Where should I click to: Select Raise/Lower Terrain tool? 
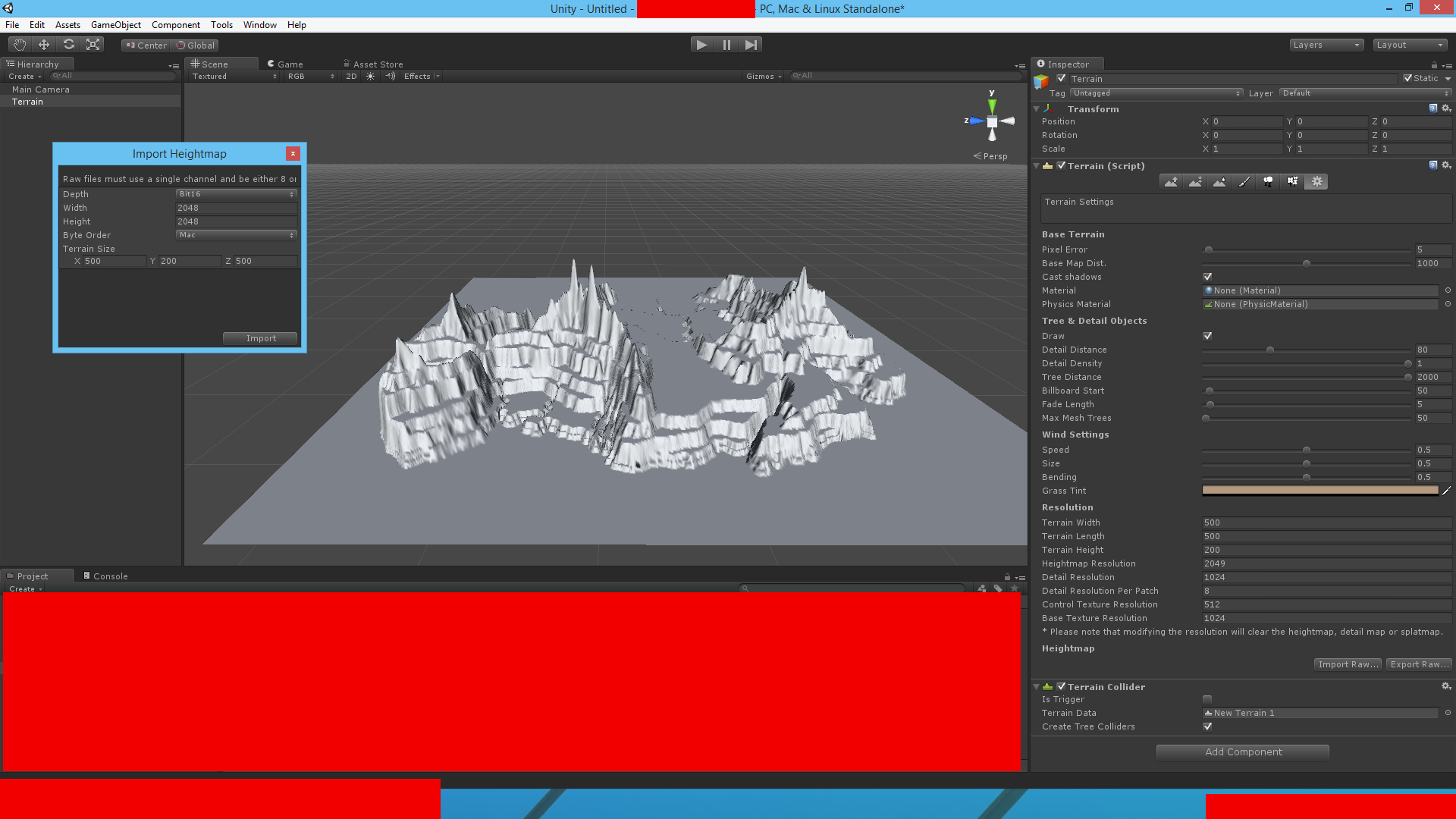(1172, 182)
